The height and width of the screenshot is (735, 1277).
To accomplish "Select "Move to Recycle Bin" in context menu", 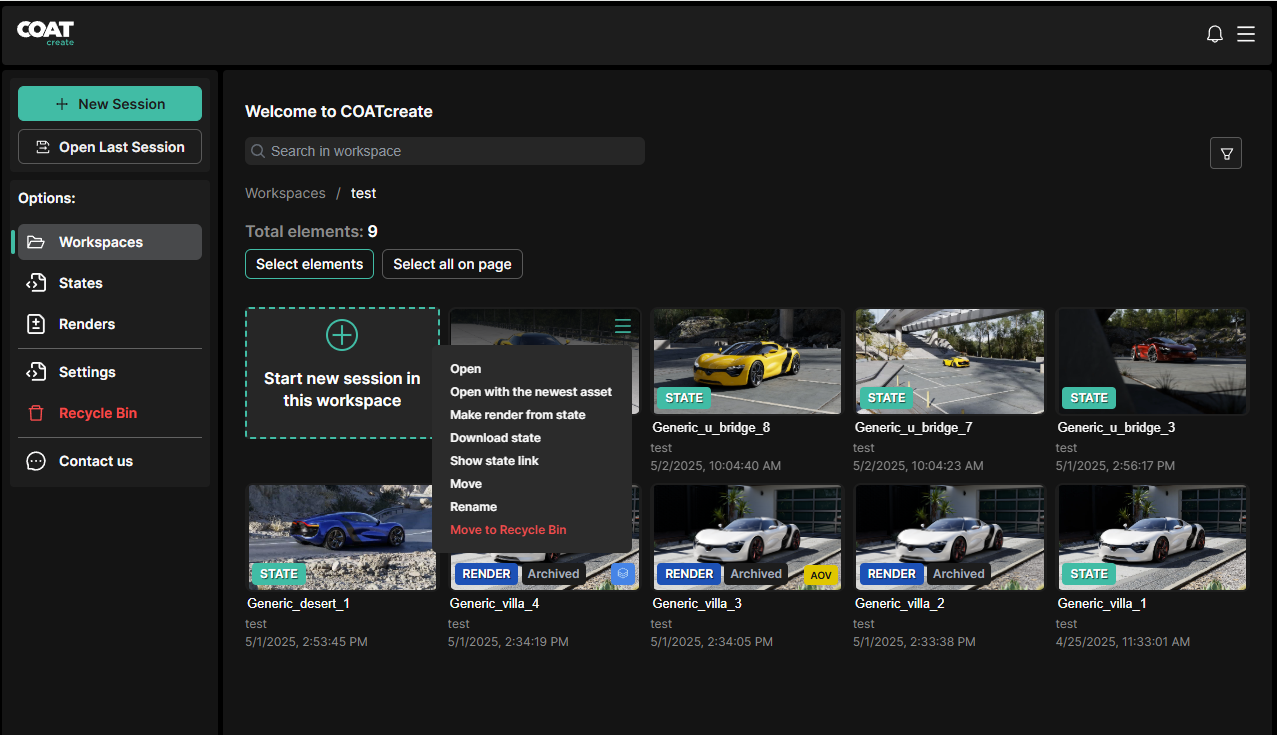I will pos(508,530).
